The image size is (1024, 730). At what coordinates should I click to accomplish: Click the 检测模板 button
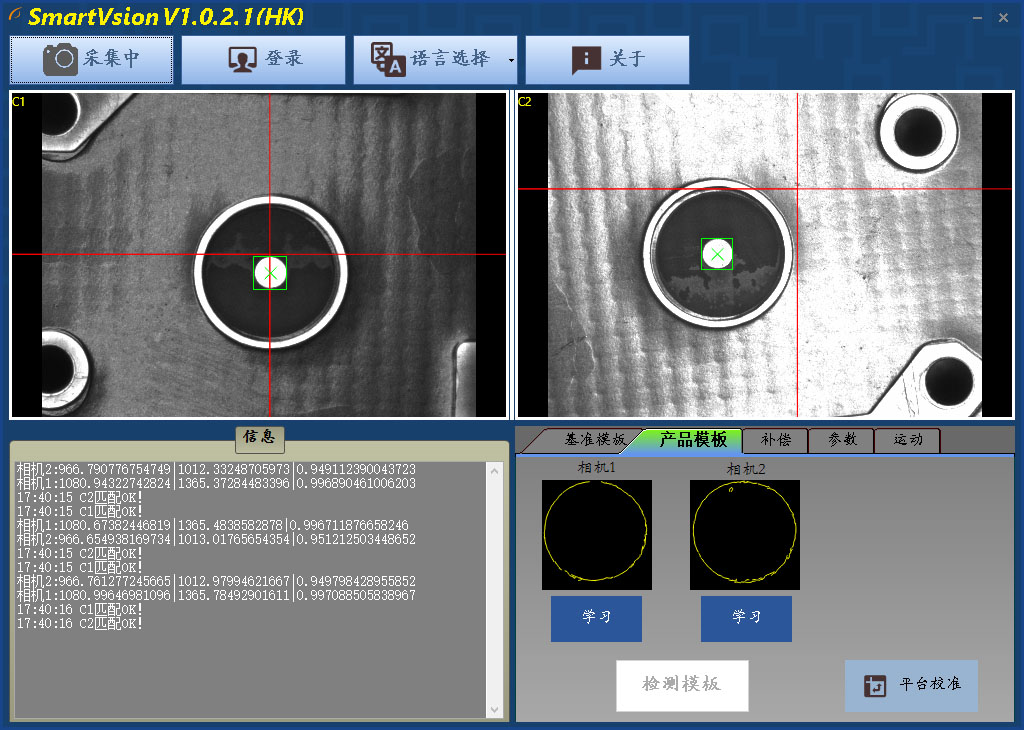681,685
